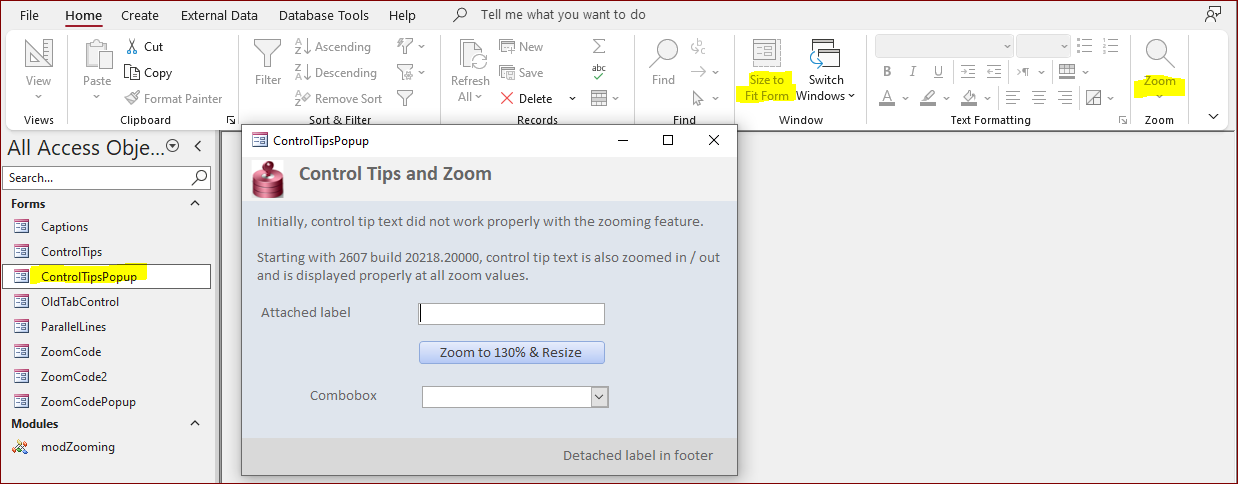
Task: Collapse the Forms group in navigation pane
Action: [x=195, y=203]
